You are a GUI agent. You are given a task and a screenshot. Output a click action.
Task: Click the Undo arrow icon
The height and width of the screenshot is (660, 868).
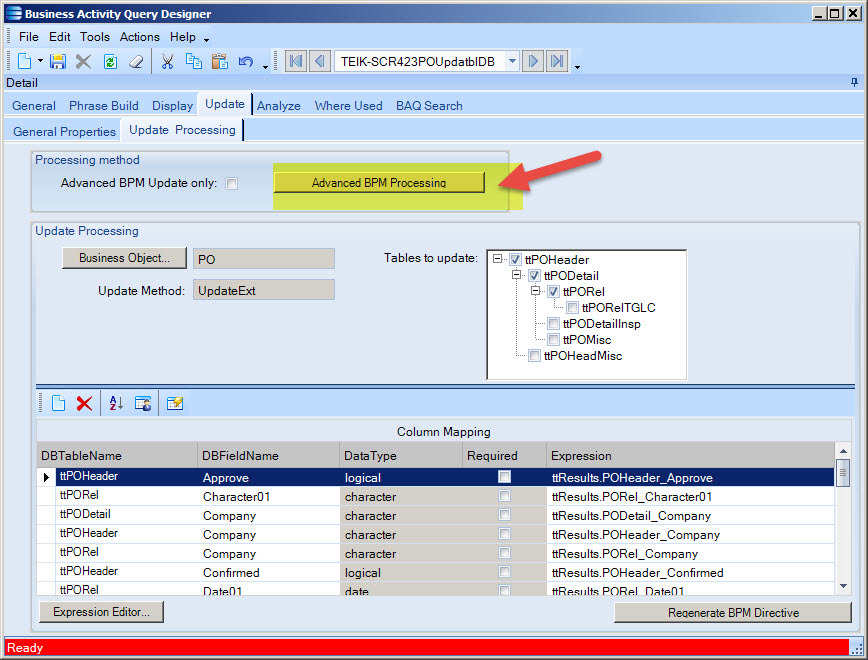pos(246,62)
